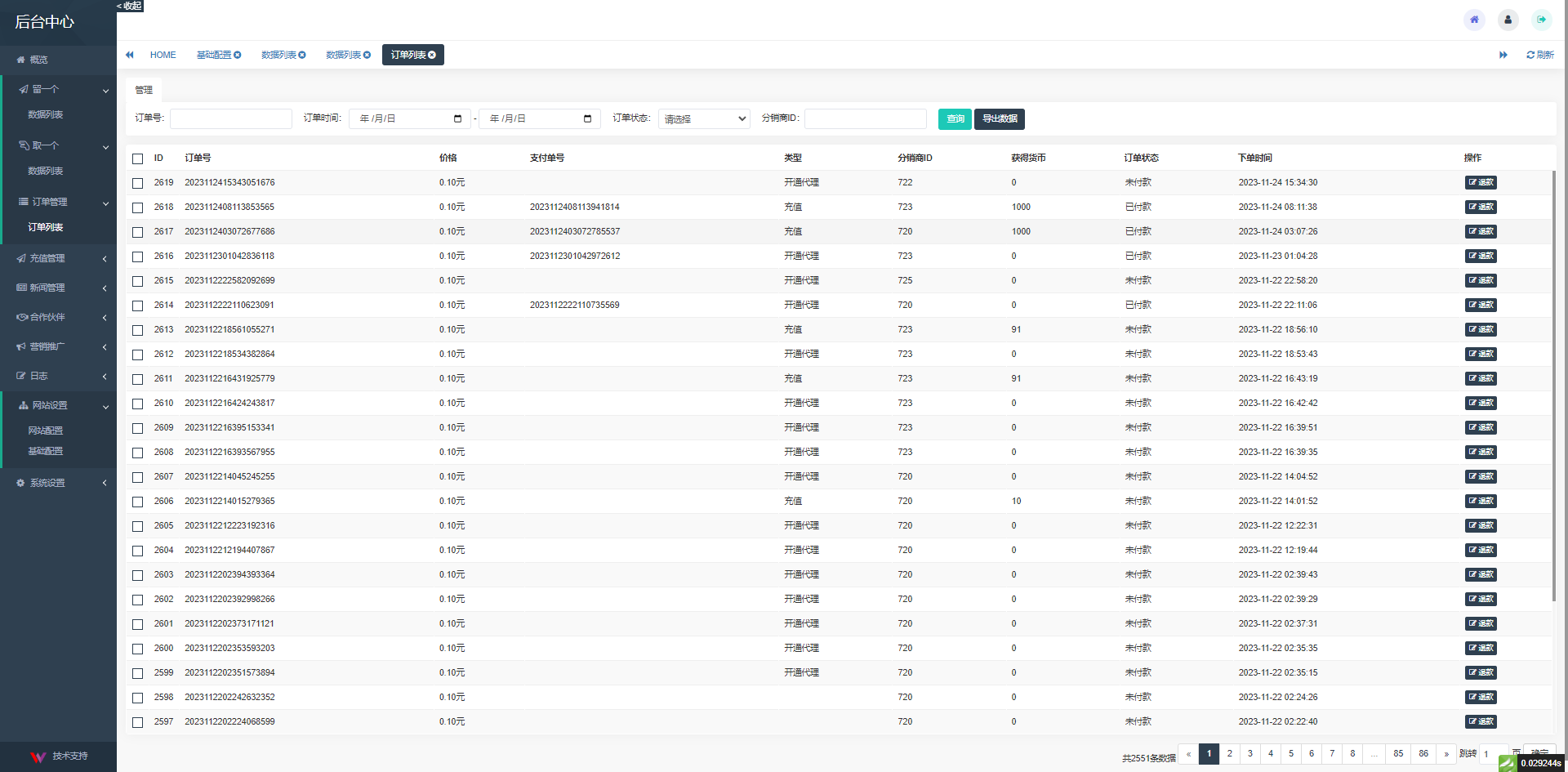Click the green logout icon

[1541, 20]
